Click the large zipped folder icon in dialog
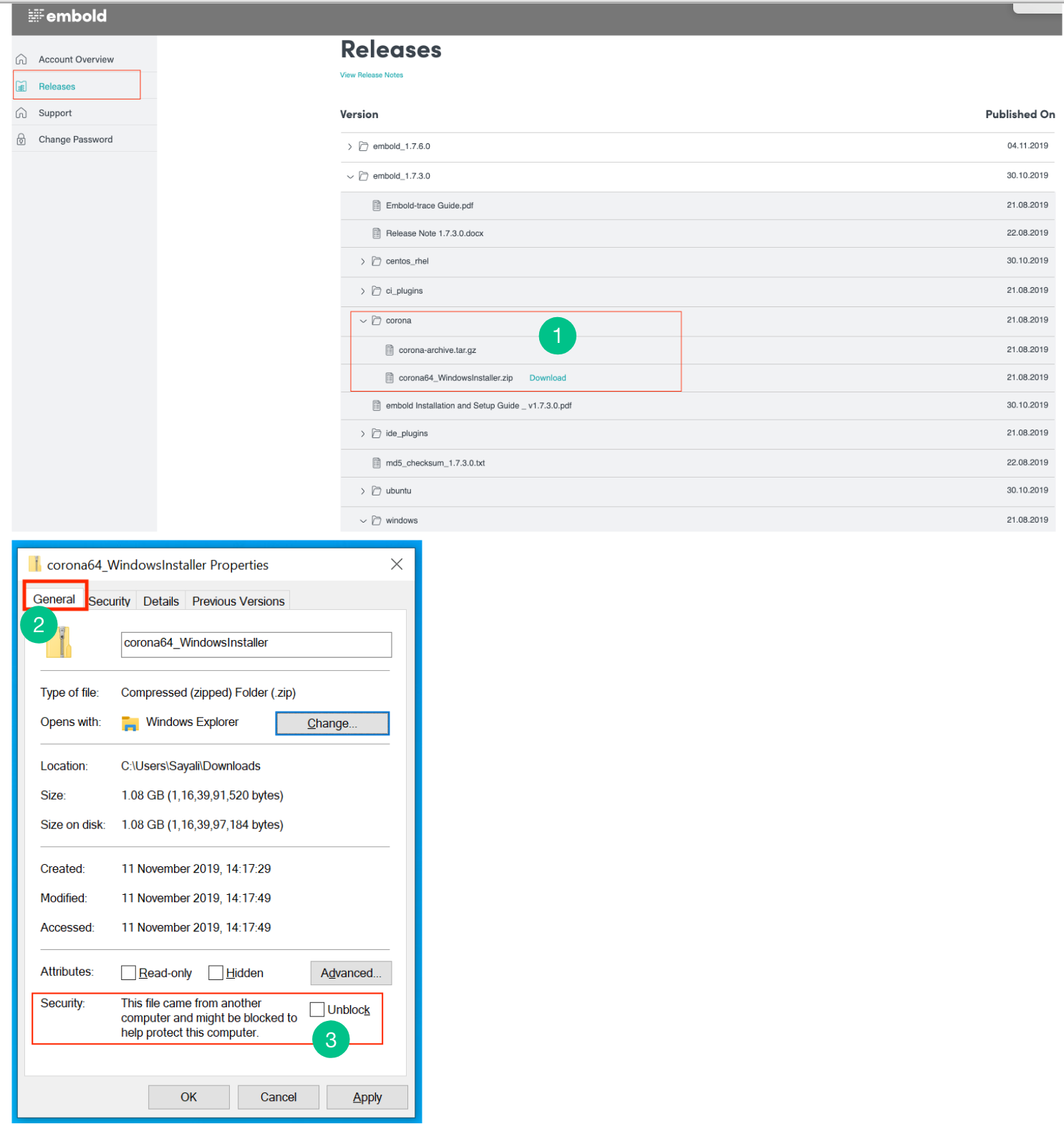 (60, 642)
